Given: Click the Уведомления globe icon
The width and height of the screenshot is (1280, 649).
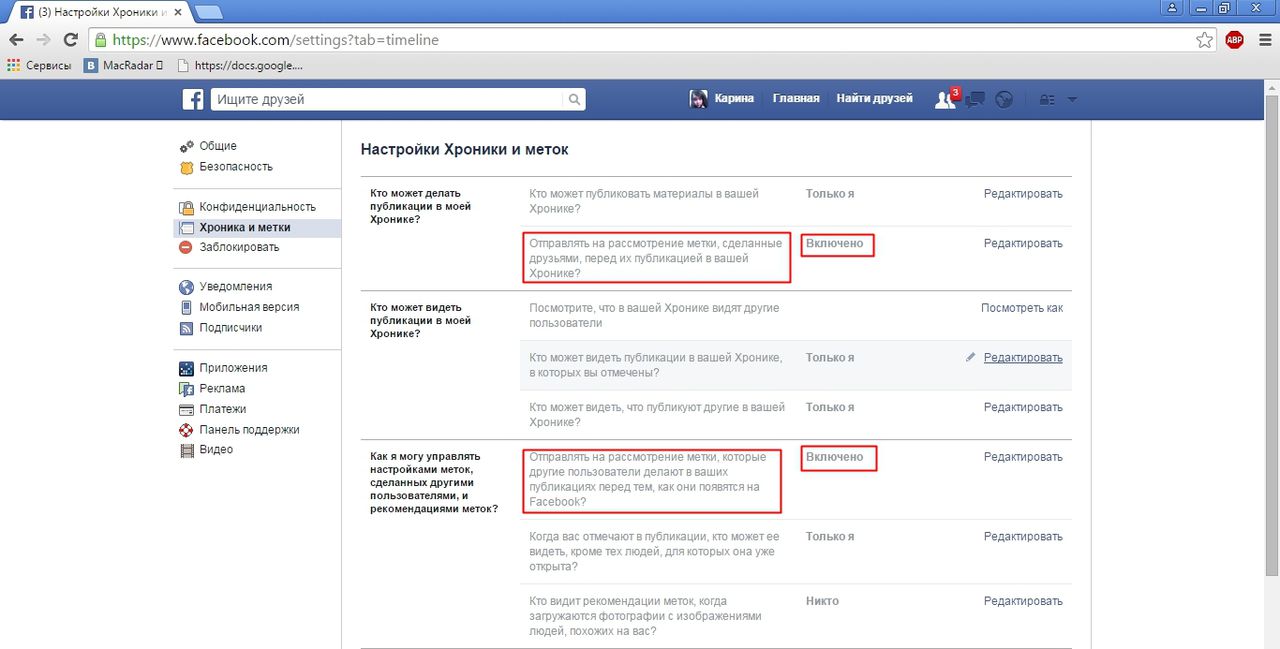Looking at the screenshot, I should tap(186, 288).
